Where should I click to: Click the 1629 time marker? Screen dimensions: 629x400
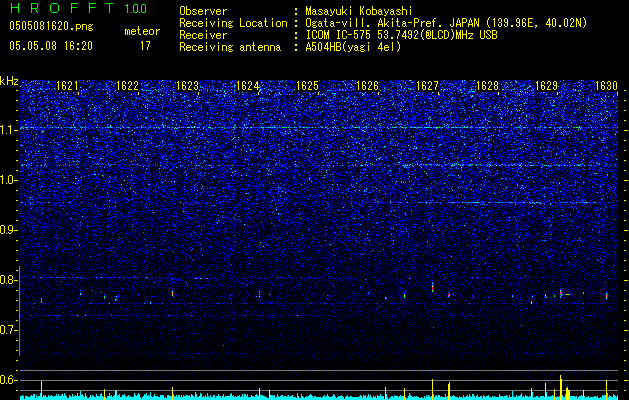547,86
